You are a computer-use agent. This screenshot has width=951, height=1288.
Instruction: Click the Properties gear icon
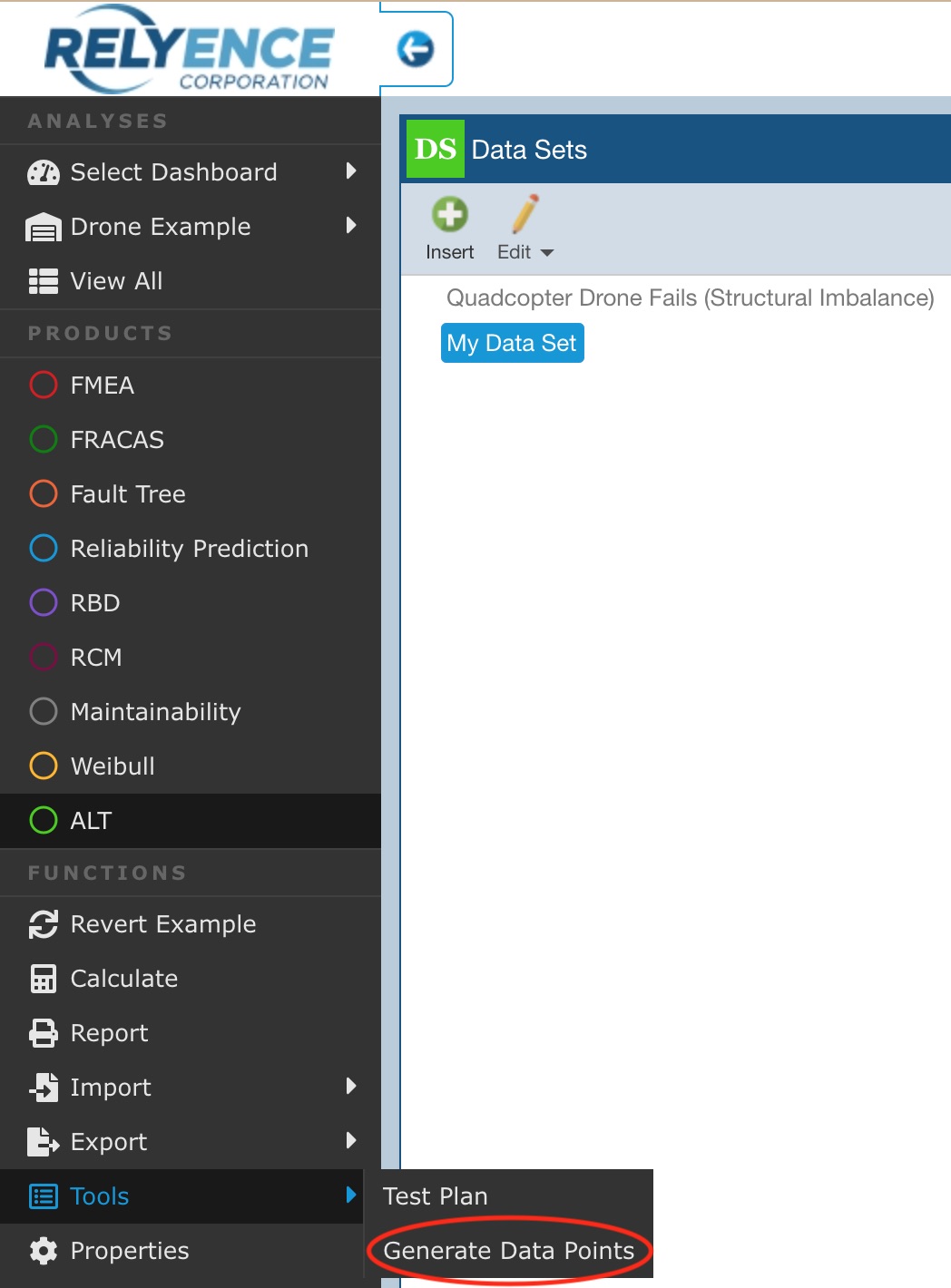44,1251
